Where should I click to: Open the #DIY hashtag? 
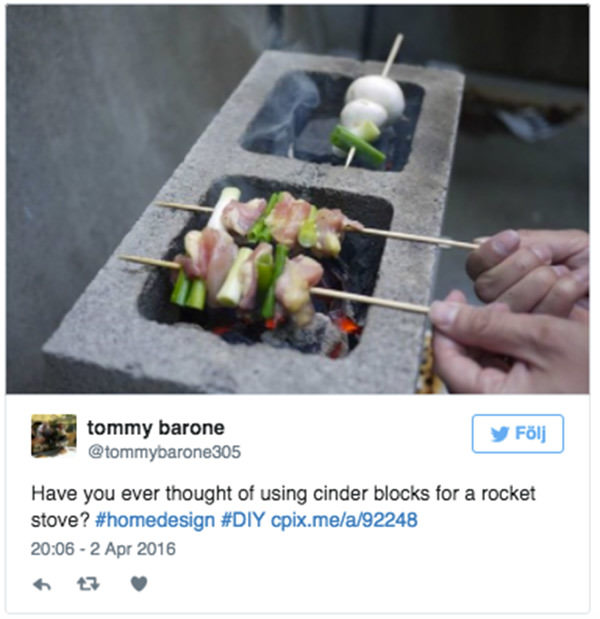pos(242,520)
